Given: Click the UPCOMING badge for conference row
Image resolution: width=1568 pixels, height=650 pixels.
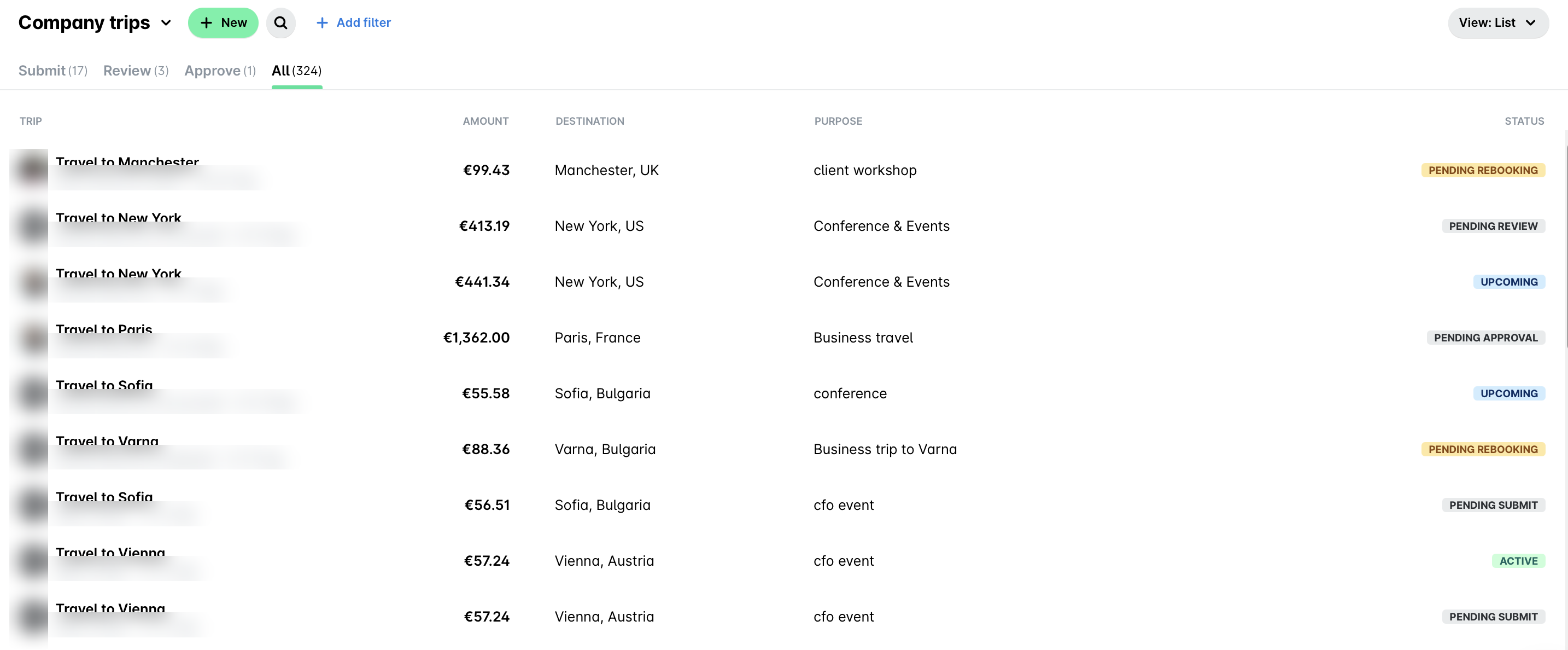Looking at the screenshot, I should point(1509,393).
